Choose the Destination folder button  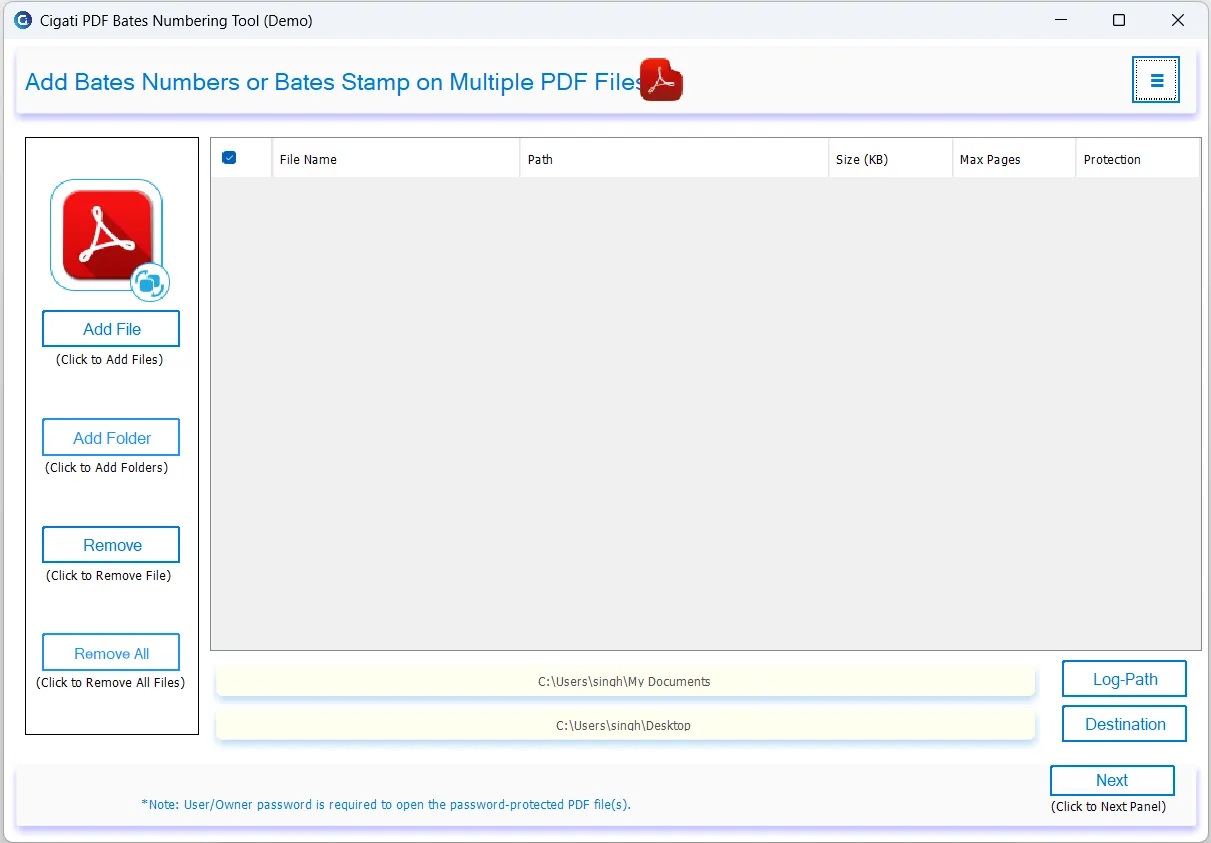1124,724
